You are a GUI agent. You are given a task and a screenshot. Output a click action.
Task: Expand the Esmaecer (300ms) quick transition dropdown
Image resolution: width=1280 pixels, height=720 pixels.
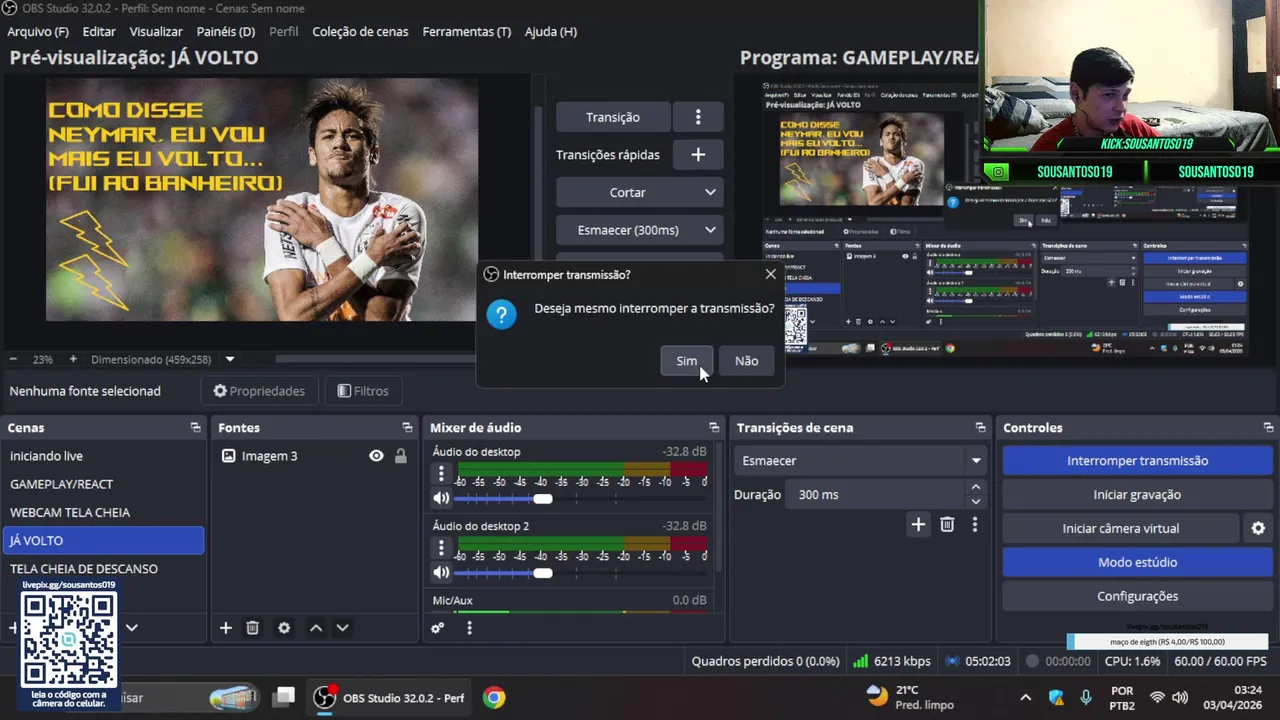pos(639,230)
